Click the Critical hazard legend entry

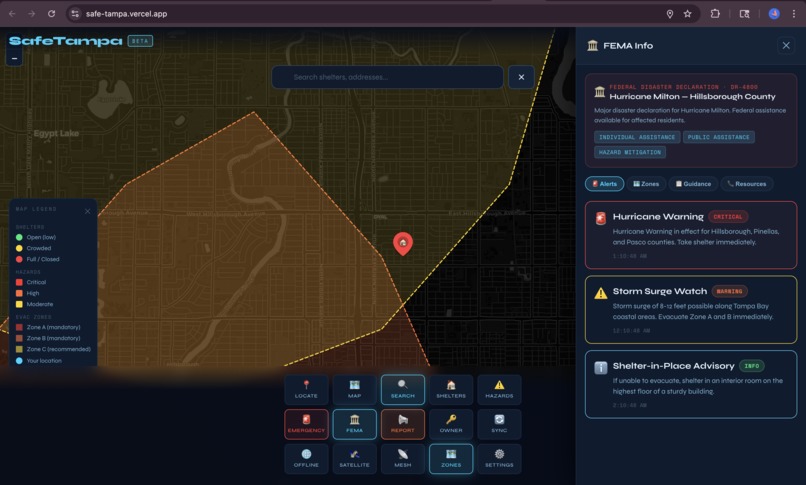[x=31, y=282]
